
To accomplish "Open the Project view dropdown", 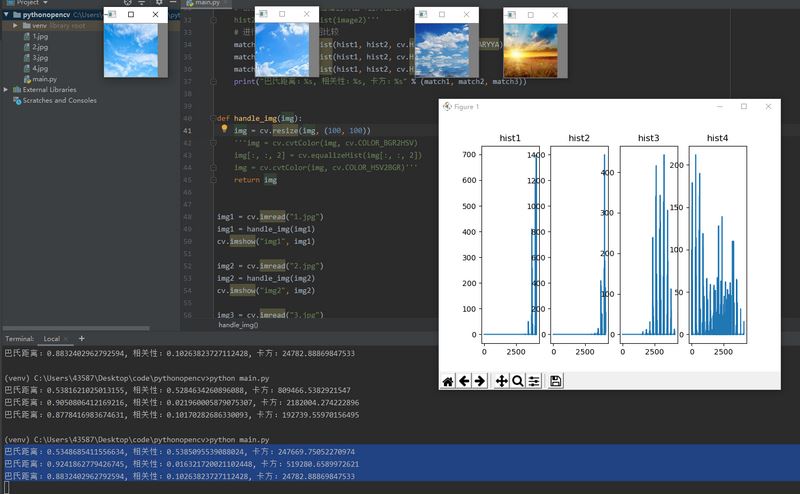I will tap(43, 3).
